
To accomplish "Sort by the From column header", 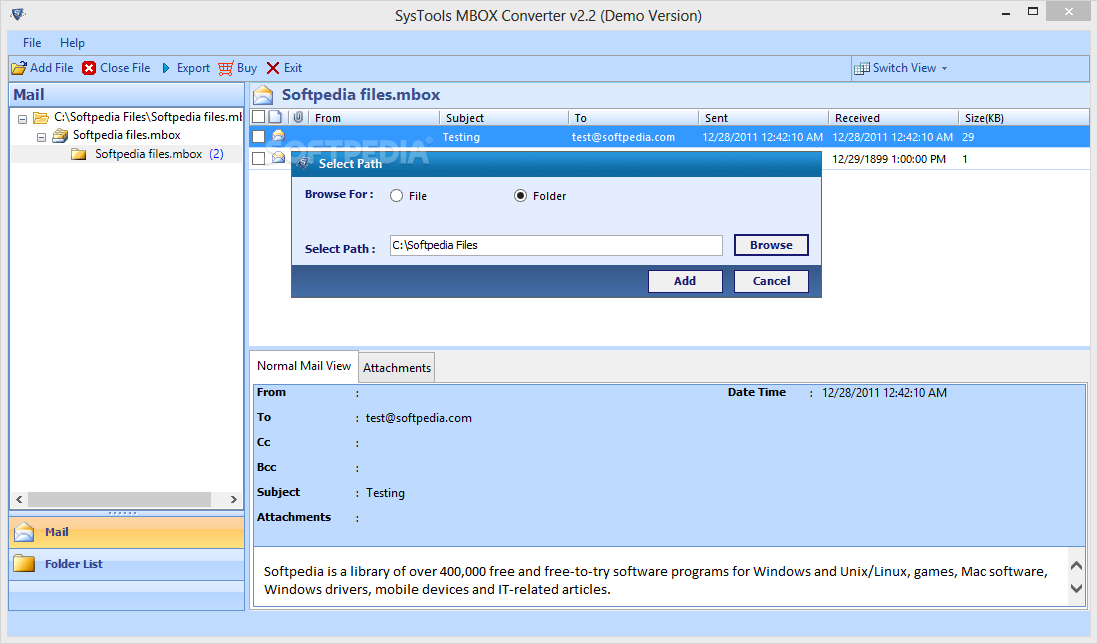I will click(x=374, y=118).
